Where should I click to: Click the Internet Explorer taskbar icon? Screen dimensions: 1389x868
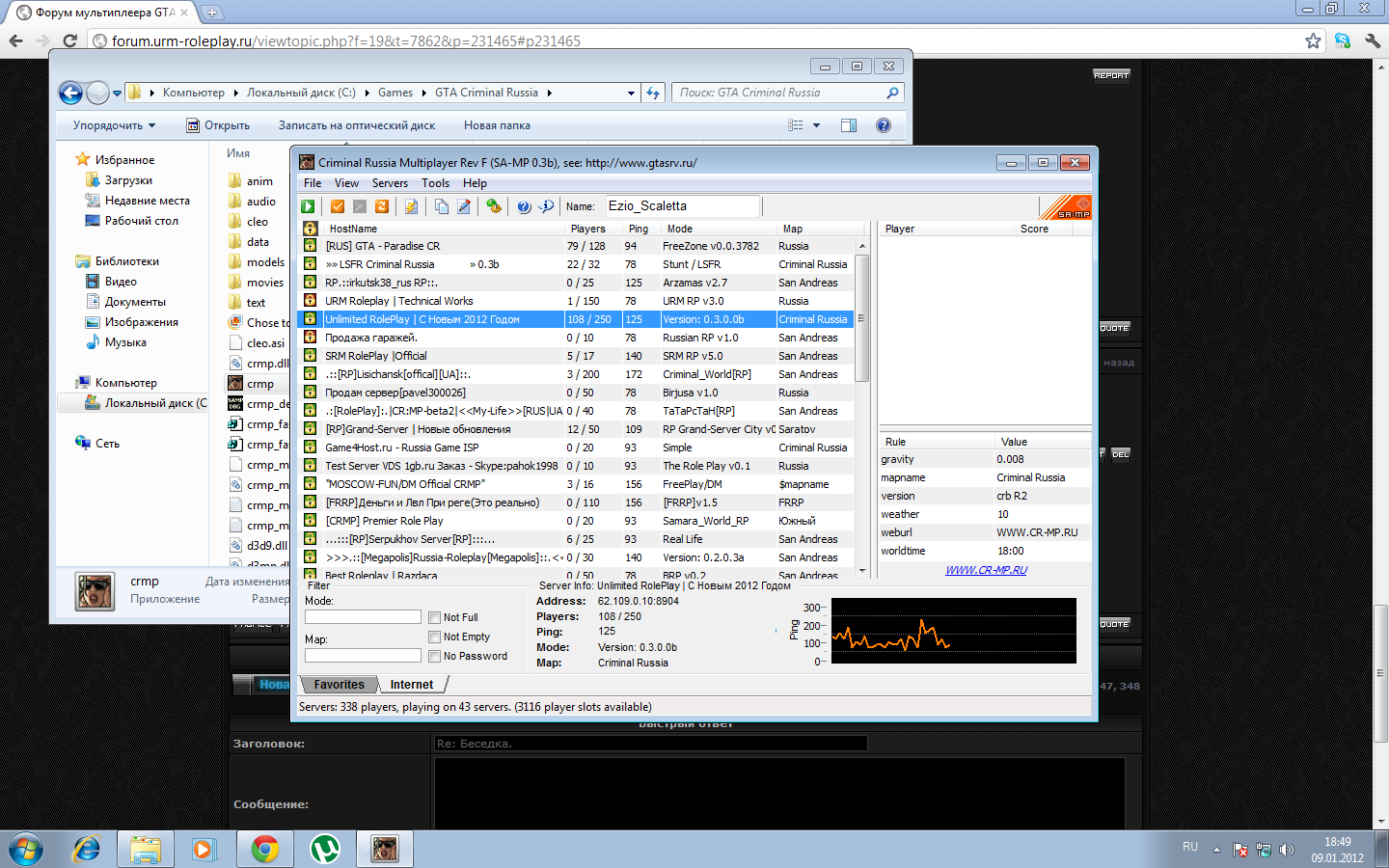(x=86, y=849)
